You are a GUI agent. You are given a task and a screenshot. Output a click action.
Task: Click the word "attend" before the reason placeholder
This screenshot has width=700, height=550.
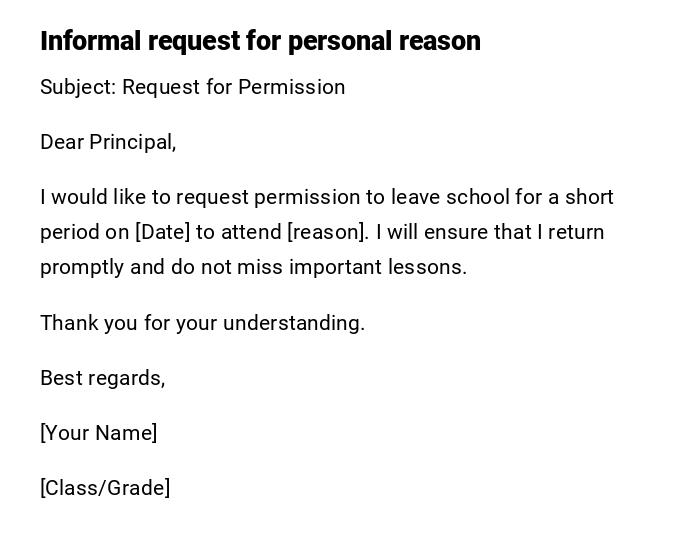coord(251,232)
